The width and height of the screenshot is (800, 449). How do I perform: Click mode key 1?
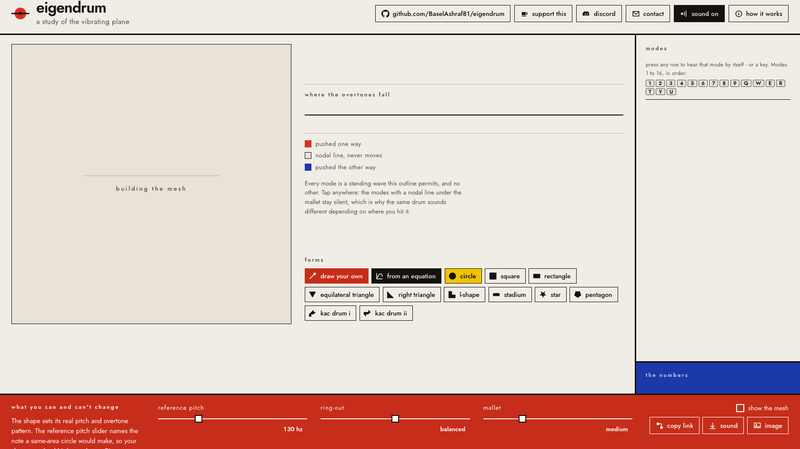click(649, 83)
